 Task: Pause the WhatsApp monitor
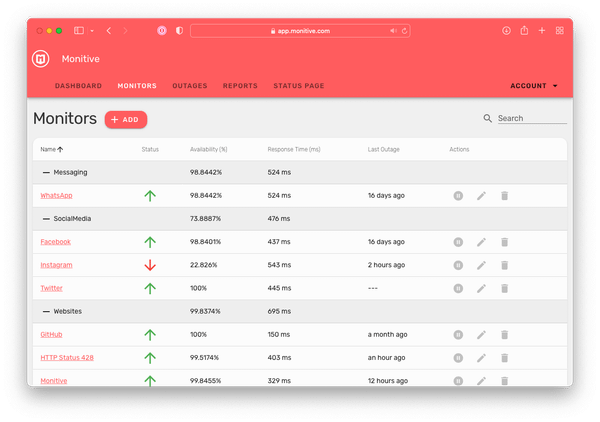tap(458, 196)
